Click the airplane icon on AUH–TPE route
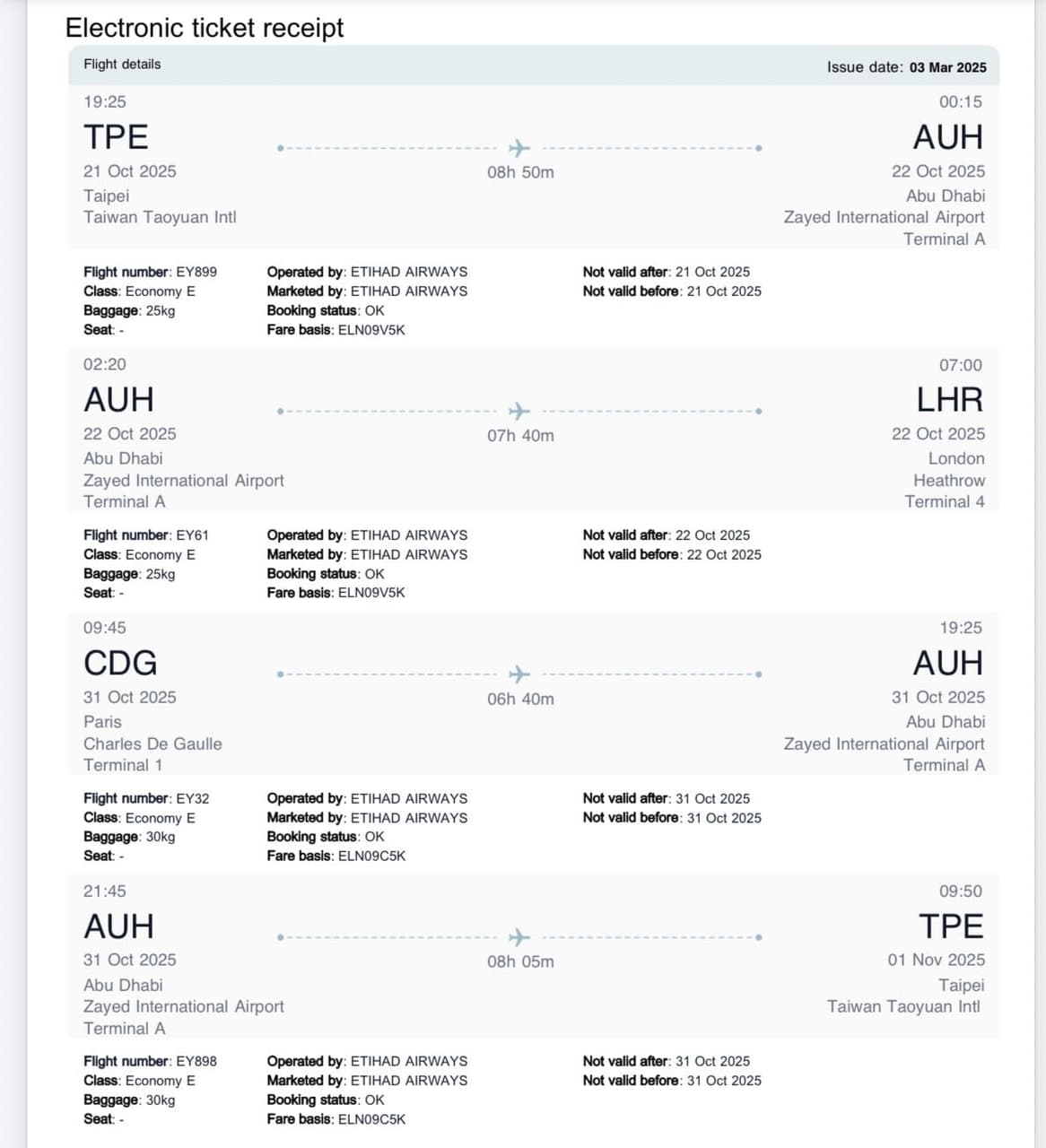The image size is (1046, 1148). tap(519, 937)
